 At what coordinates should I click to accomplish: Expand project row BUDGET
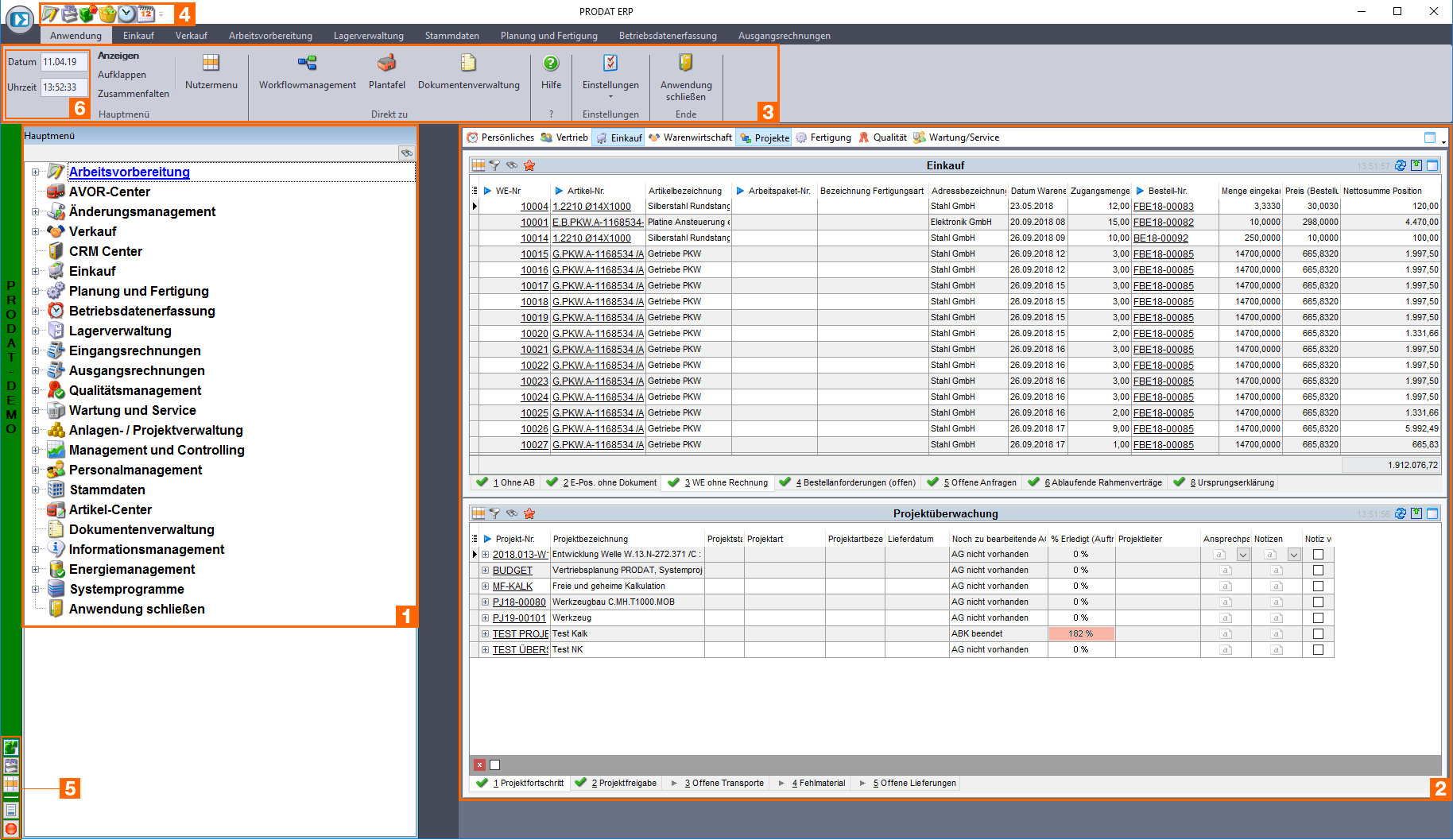485,571
